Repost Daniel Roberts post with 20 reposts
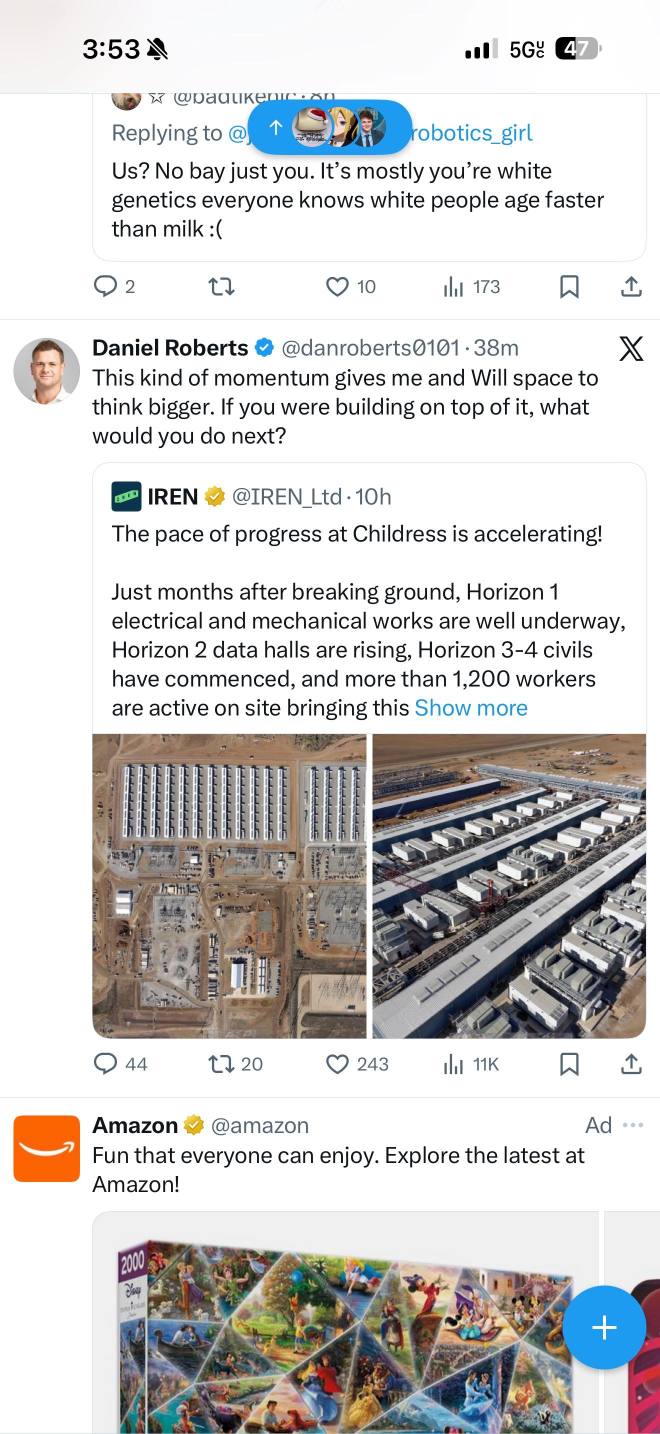The image size is (660, 1434). tap(235, 1064)
